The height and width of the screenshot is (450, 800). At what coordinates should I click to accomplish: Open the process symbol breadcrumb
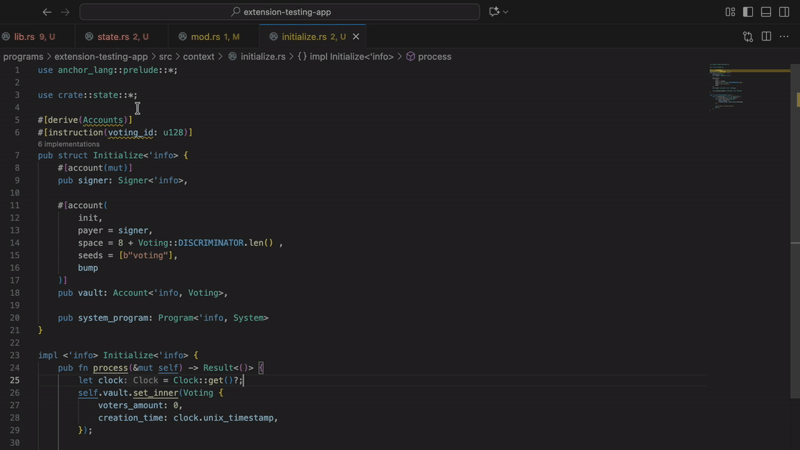pyautogui.click(x=434, y=57)
